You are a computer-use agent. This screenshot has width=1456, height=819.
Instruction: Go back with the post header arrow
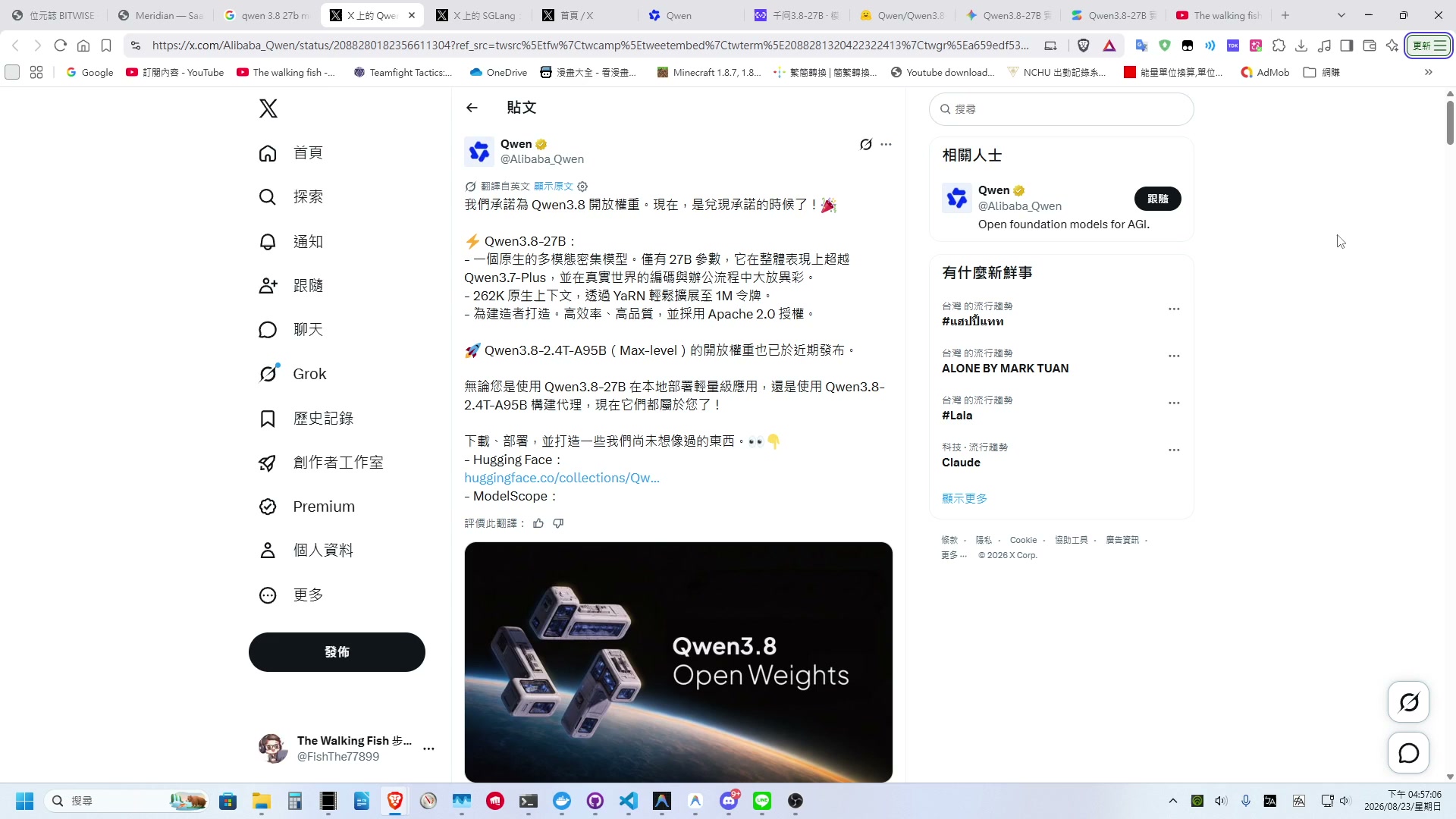pos(472,108)
